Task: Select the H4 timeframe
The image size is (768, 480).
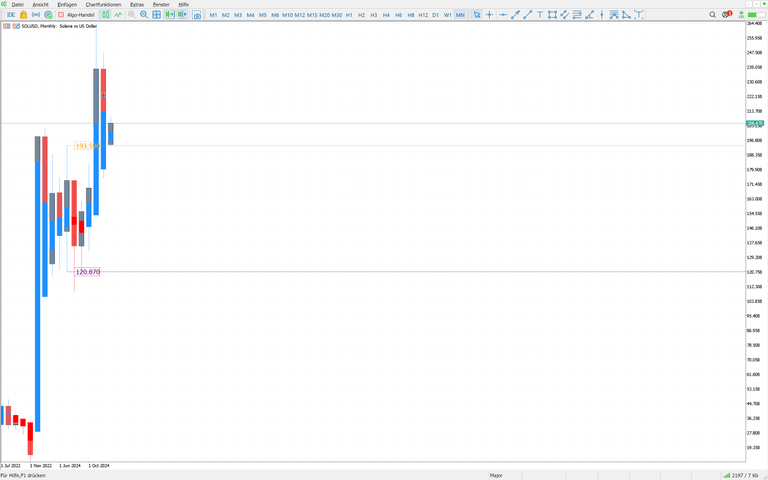Action: point(386,15)
